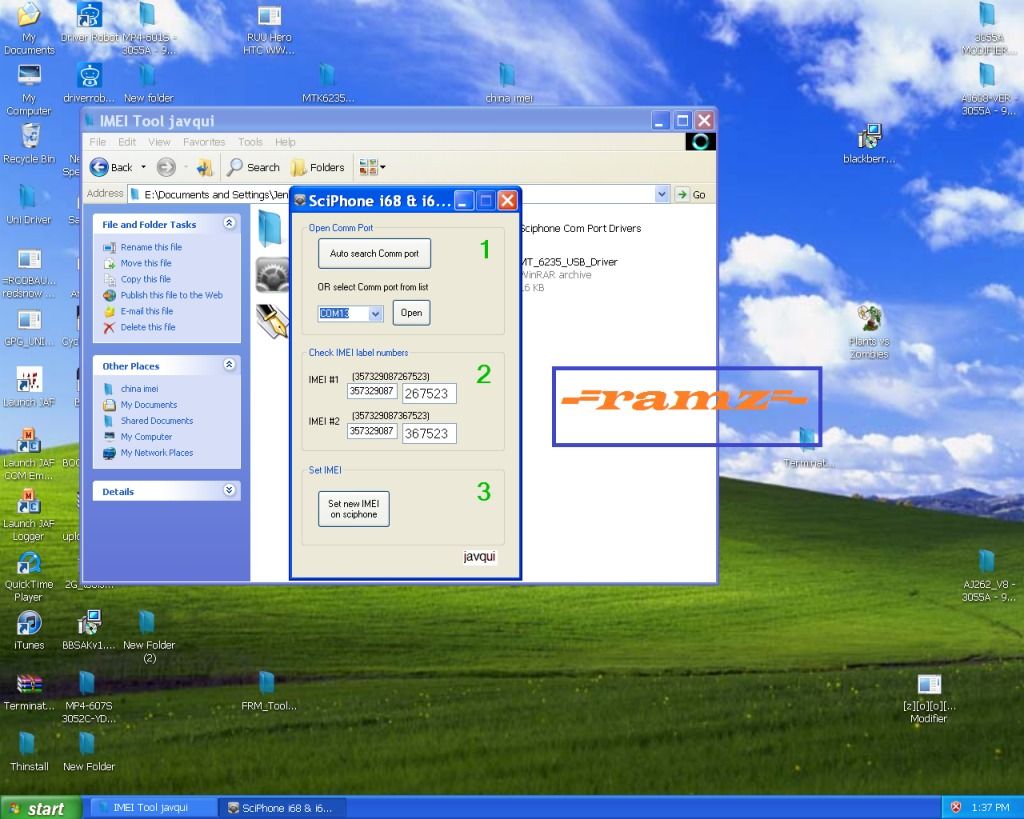This screenshot has height=819, width=1024.
Task: Click the Explorer Back arrow icon
Action: tap(100, 167)
